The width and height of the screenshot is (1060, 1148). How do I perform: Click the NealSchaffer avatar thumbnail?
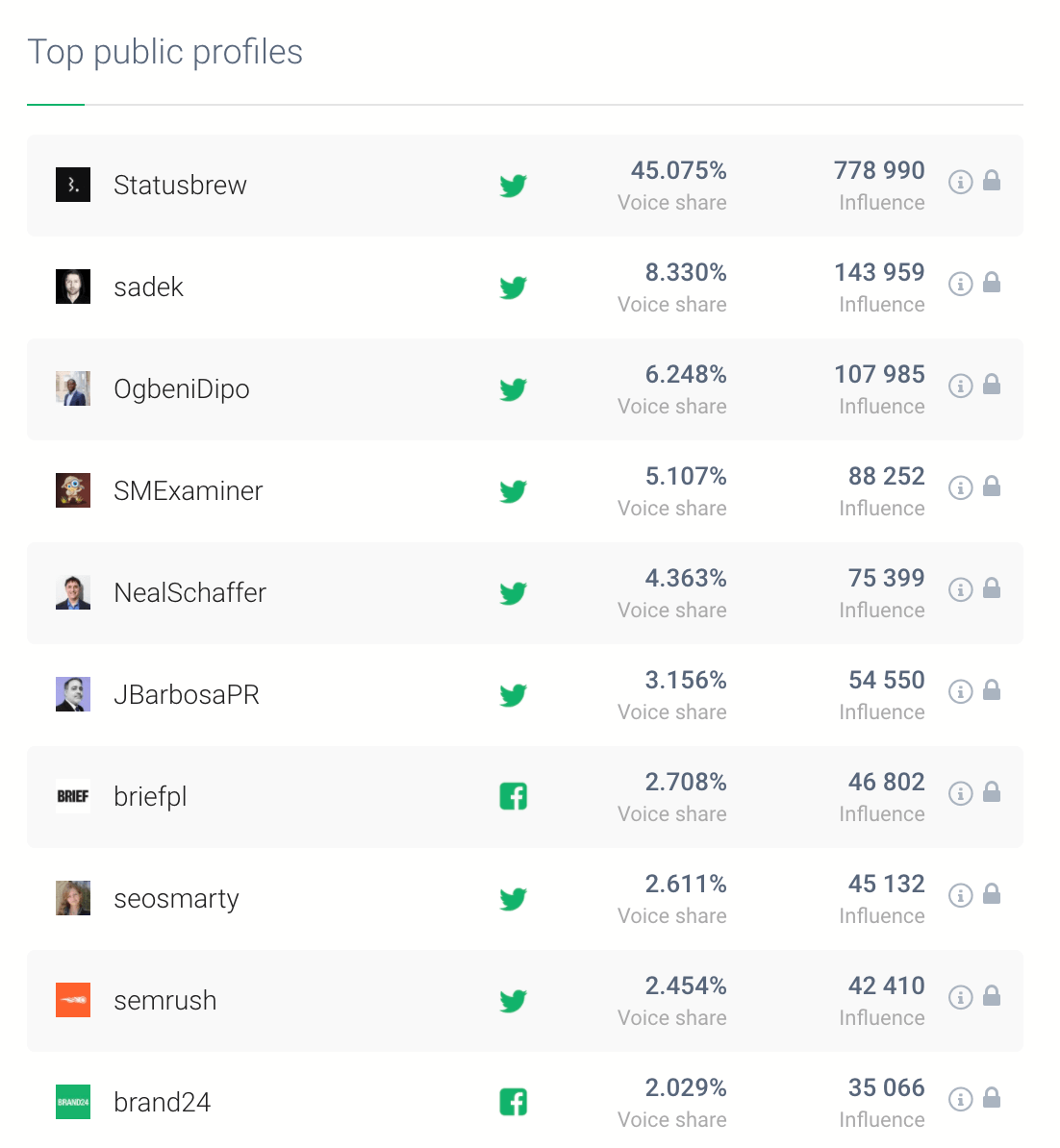click(x=73, y=592)
